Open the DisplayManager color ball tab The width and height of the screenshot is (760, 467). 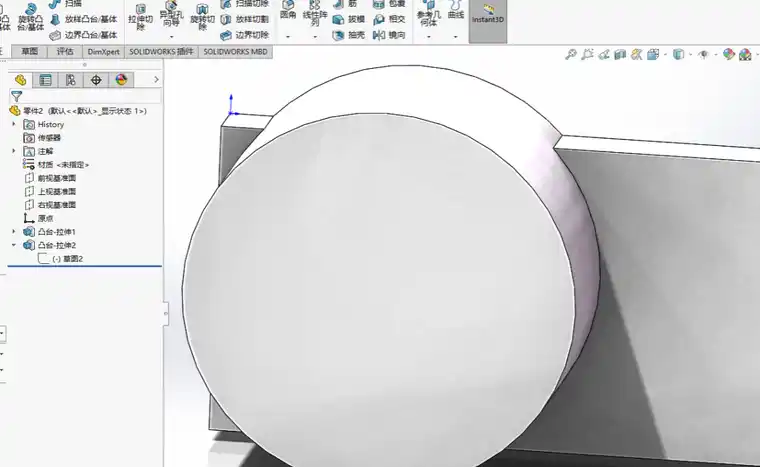click(x=121, y=80)
